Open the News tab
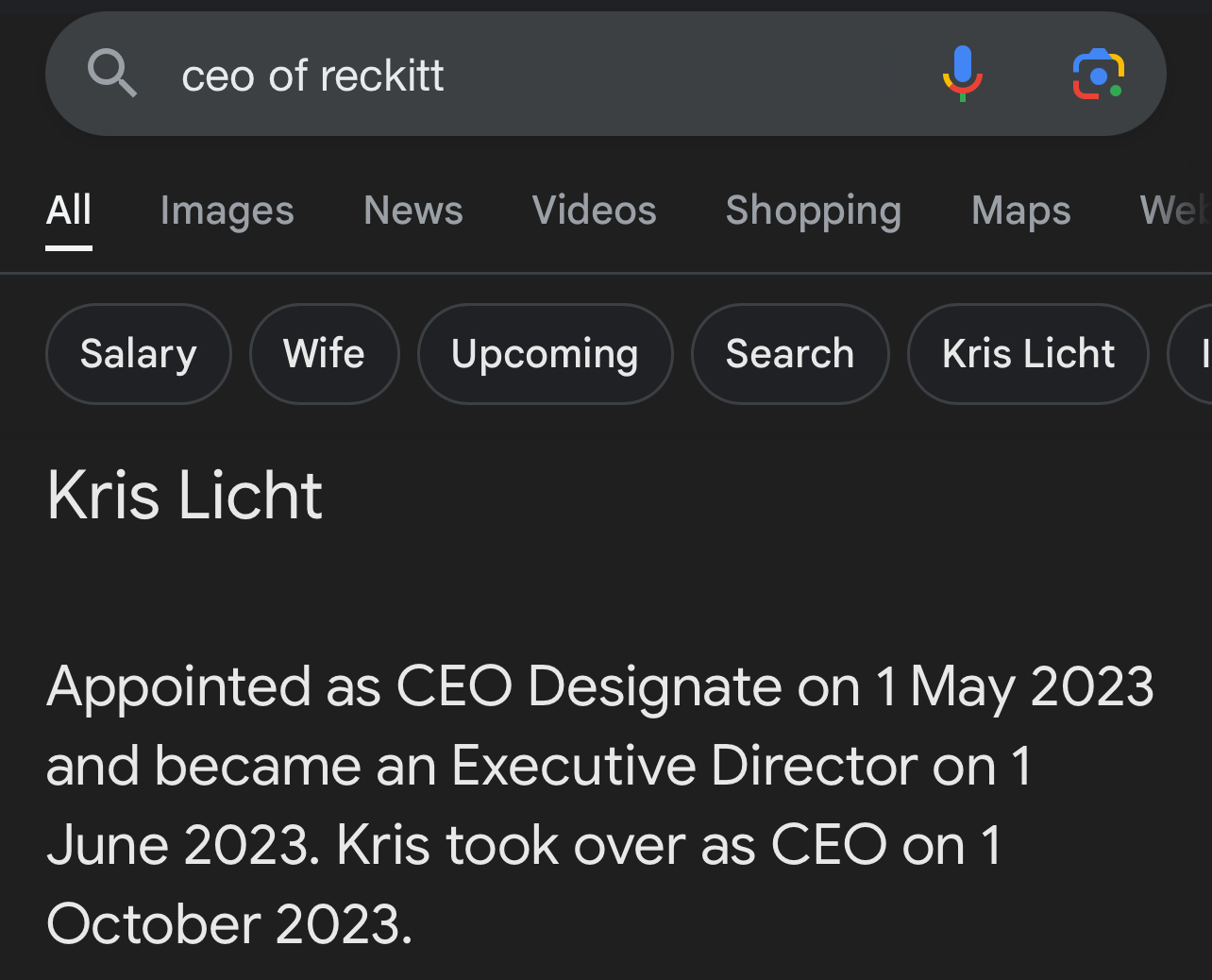This screenshot has width=1212, height=980. click(412, 211)
